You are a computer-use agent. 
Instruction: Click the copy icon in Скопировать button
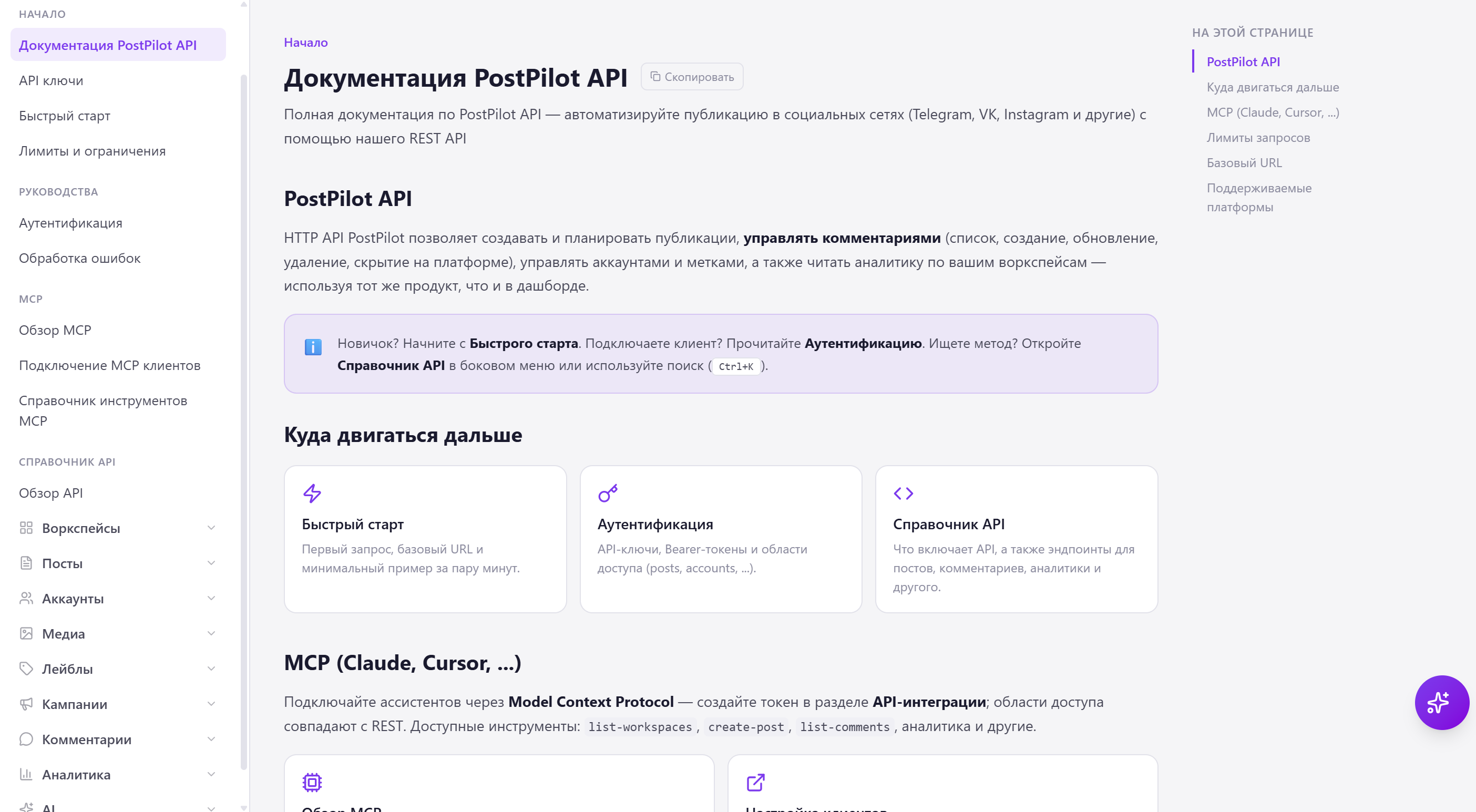[655, 76]
